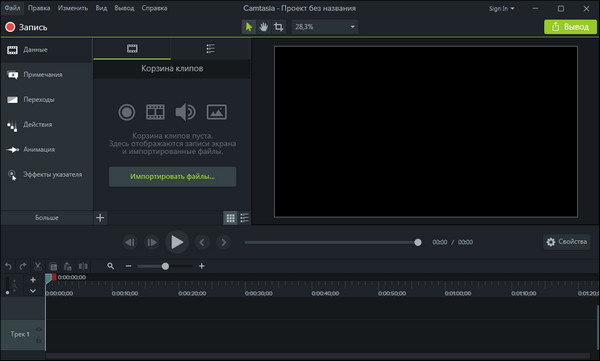This screenshot has width=600, height=361.
Task: Click Импортировать файлы button
Action: [173, 176]
